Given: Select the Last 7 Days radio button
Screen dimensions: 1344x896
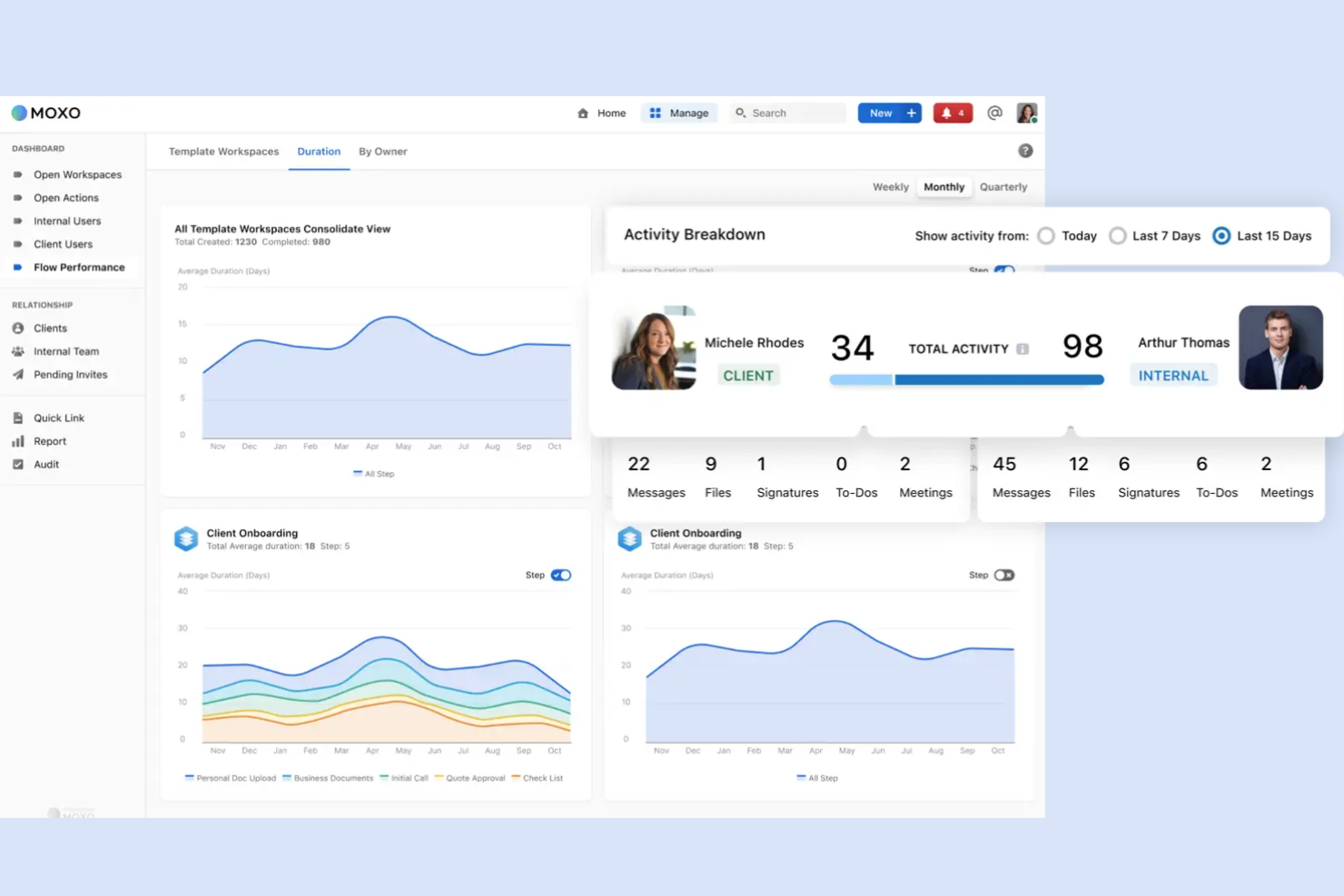Looking at the screenshot, I should pyautogui.click(x=1117, y=235).
